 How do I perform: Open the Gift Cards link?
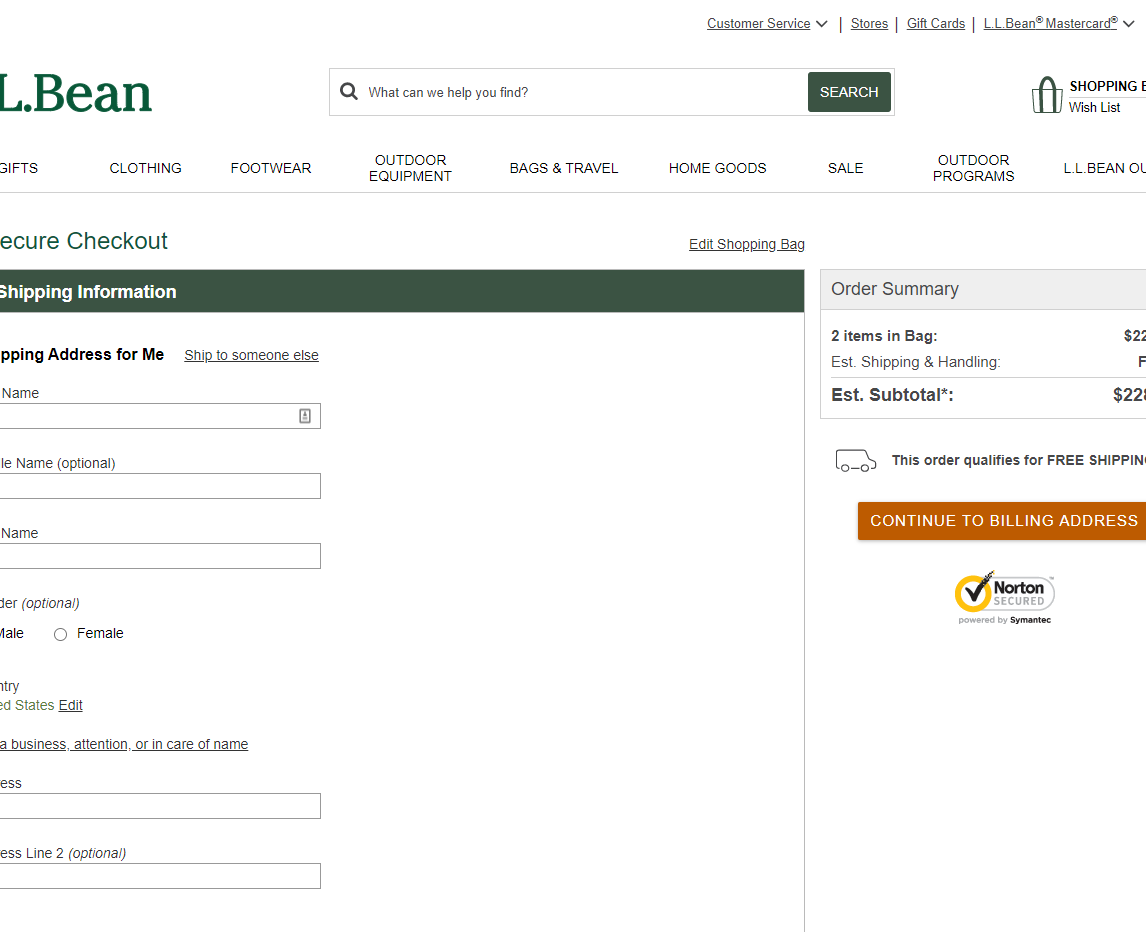(x=936, y=23)
